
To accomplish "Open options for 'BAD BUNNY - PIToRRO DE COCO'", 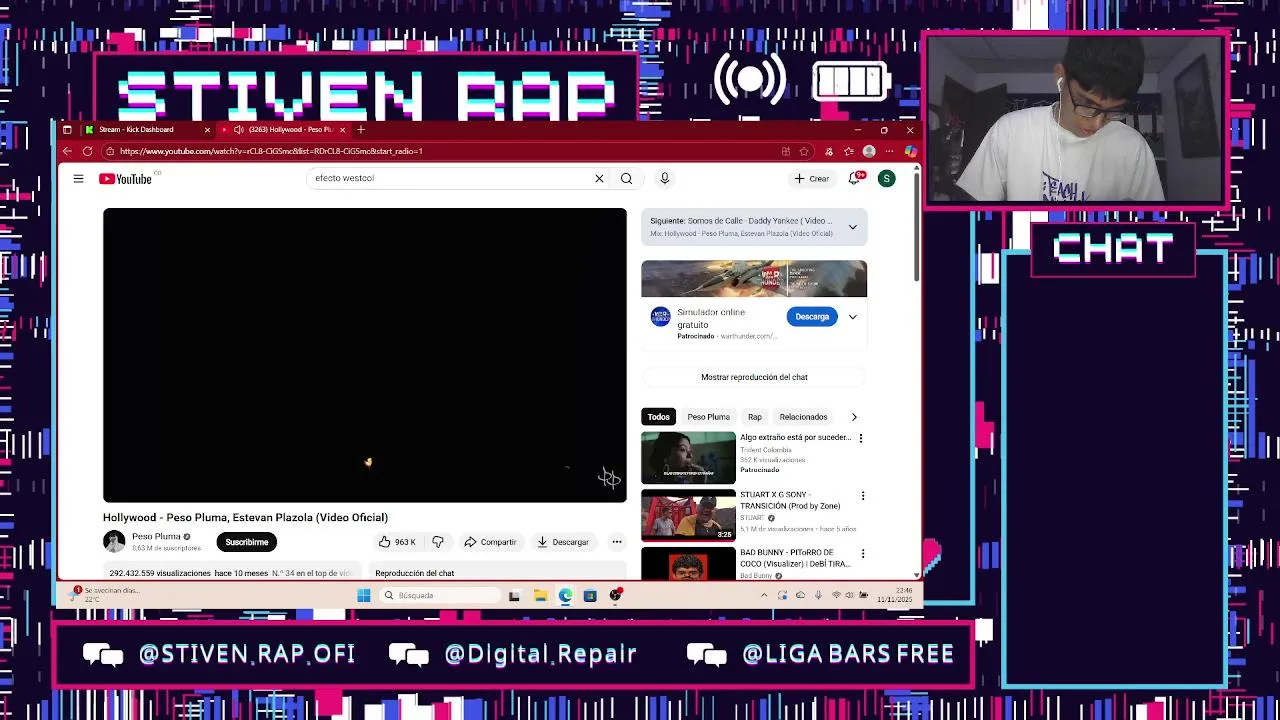I will (863, 553).
